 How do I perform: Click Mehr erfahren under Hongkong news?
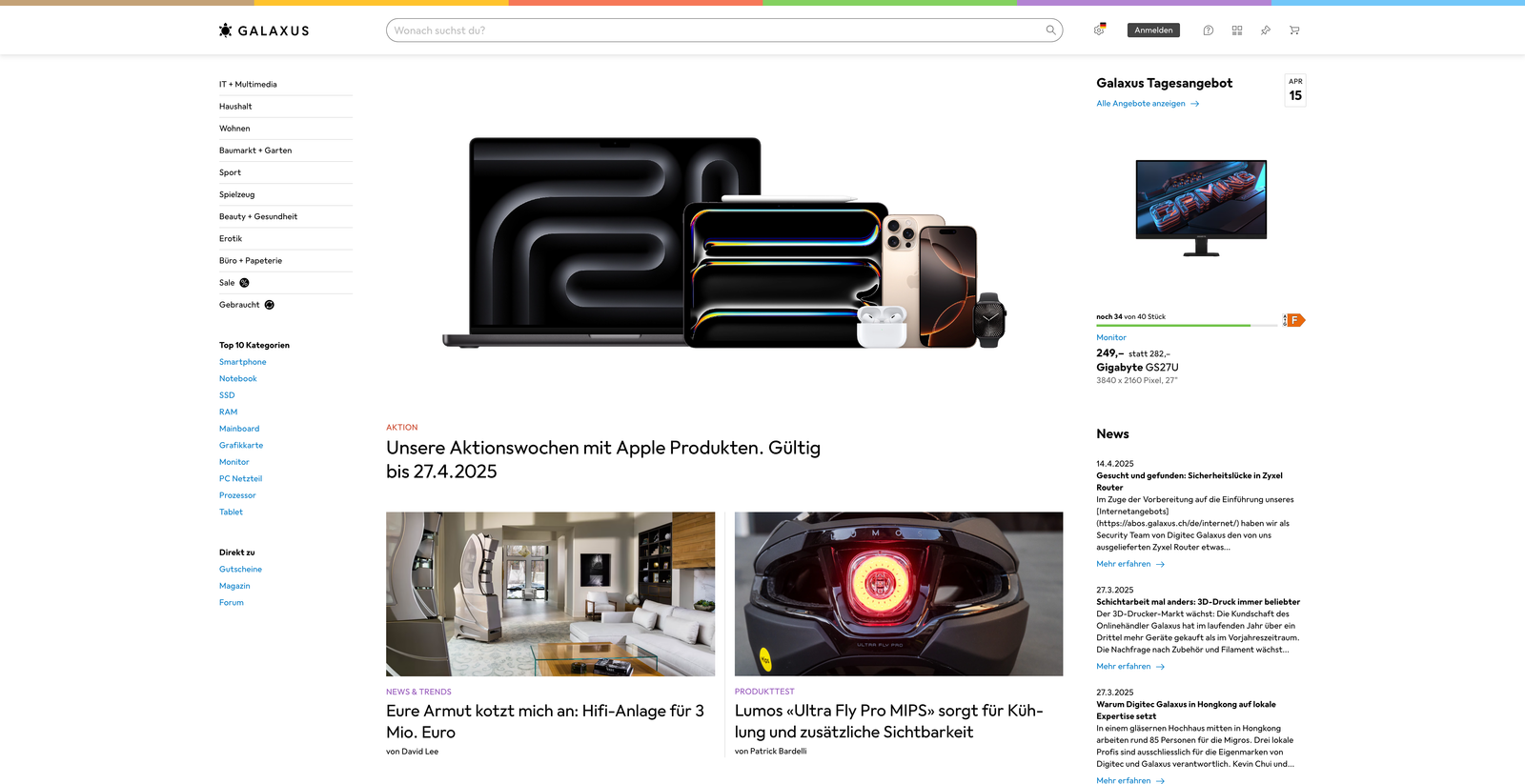1124,780
